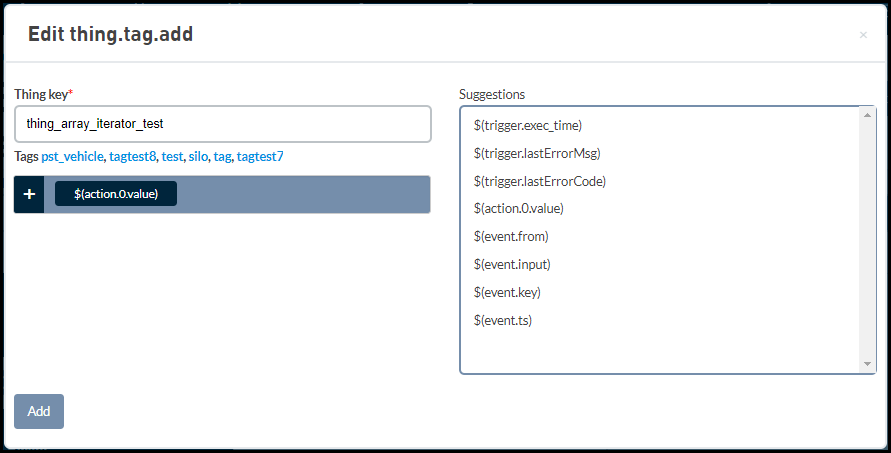Select $(action.0.value) in Suggestions list
The width and height of the screenshot is (891, 453).
pyautogui.click(x=519, y=209)
